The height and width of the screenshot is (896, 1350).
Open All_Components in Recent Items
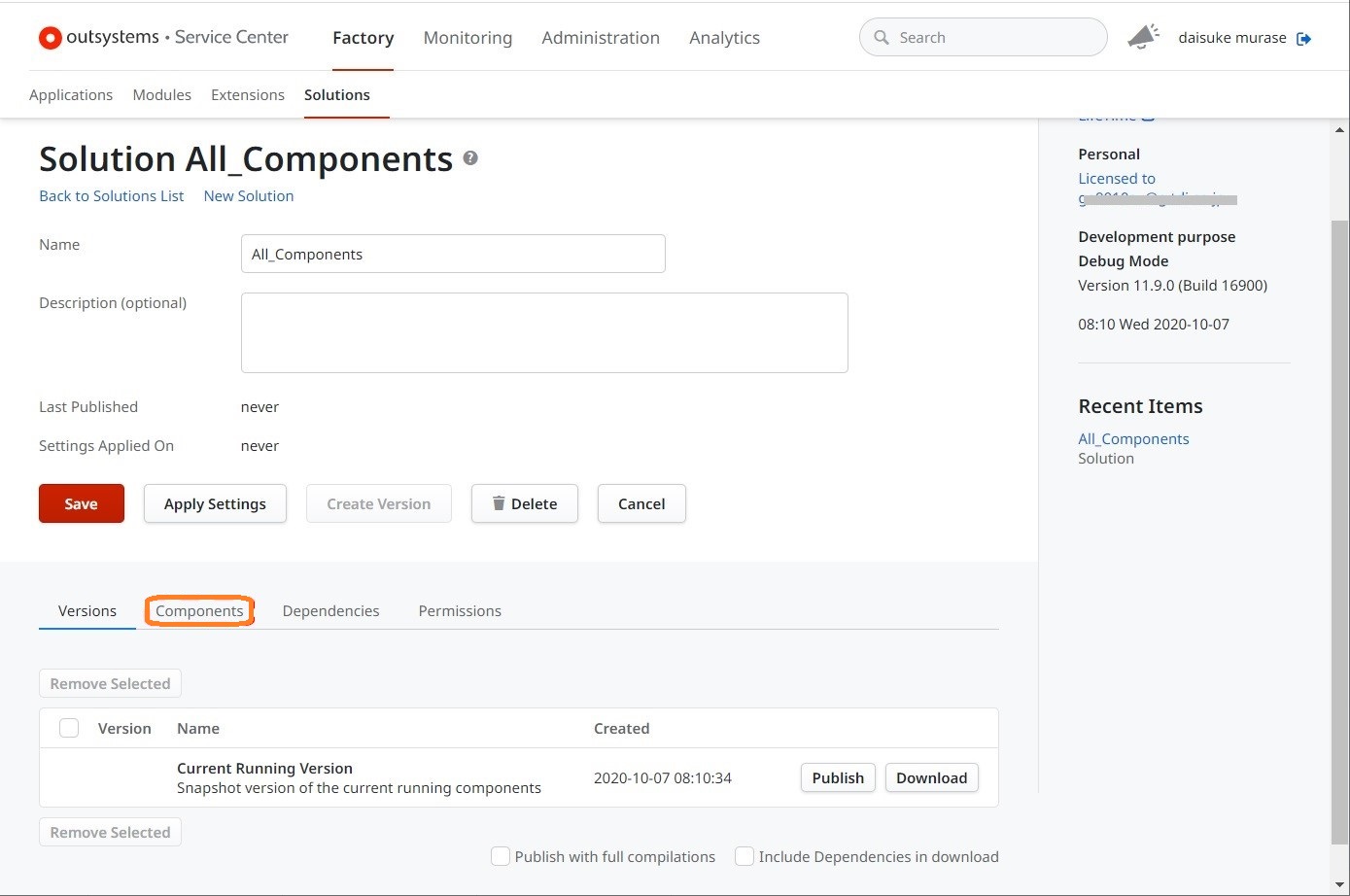pos(1133,438)
